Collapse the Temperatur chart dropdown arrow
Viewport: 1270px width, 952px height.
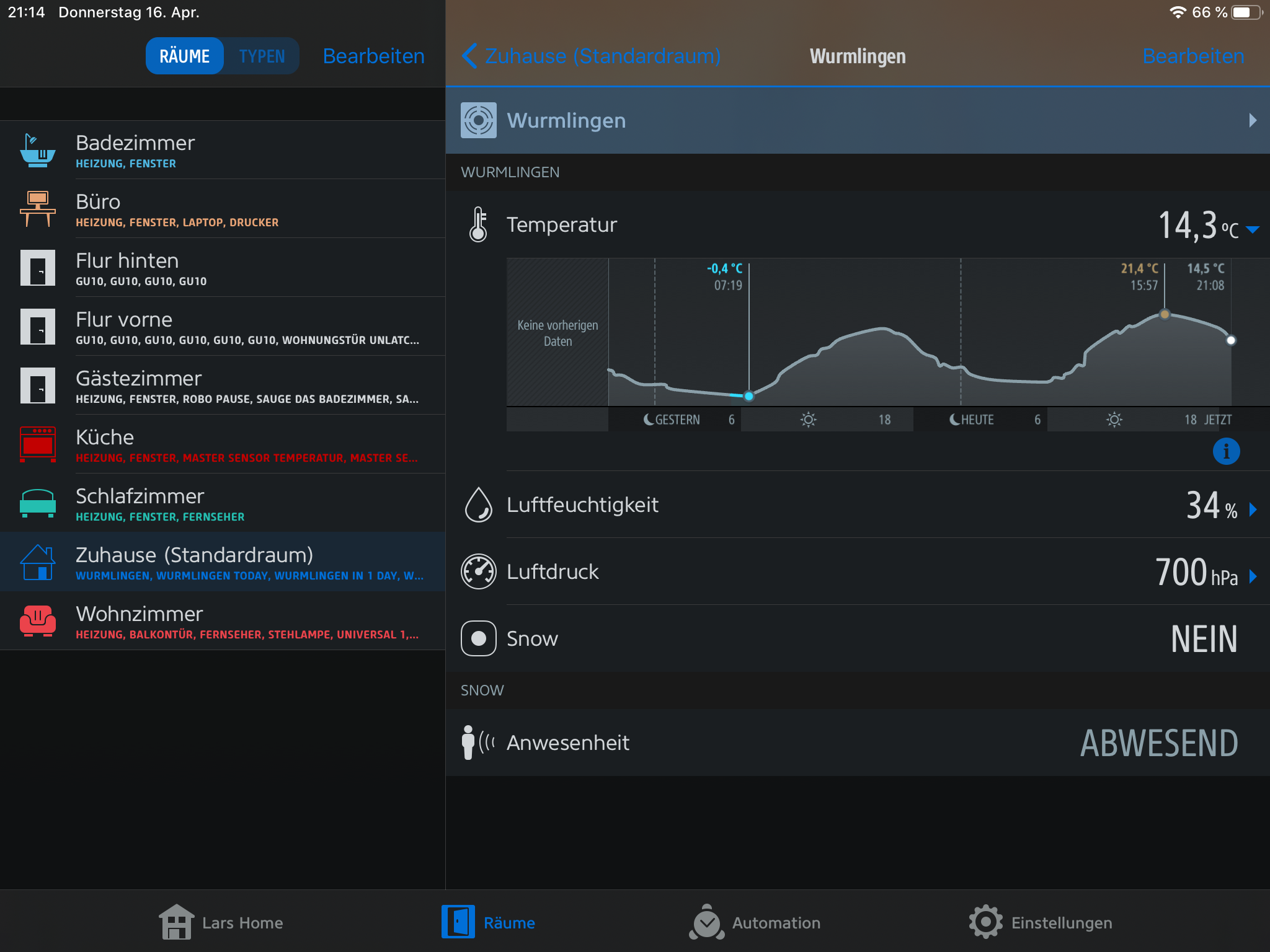point(1252,229)
